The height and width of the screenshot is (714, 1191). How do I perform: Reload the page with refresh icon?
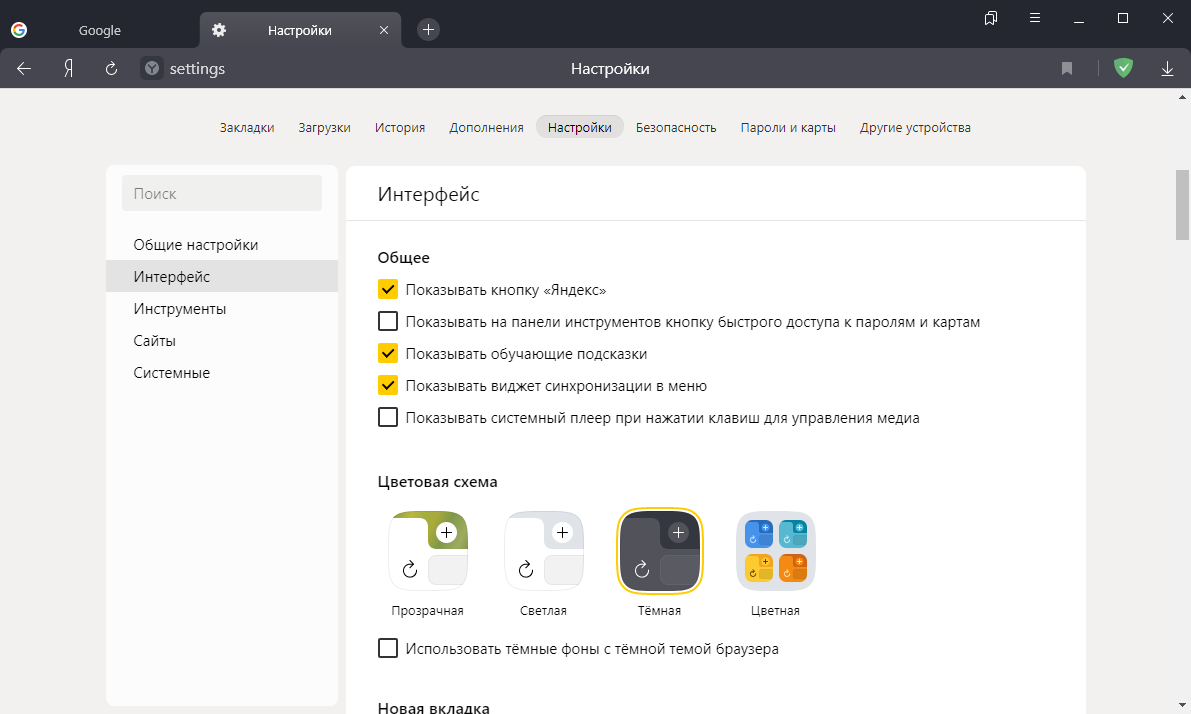tap(111, 69)
